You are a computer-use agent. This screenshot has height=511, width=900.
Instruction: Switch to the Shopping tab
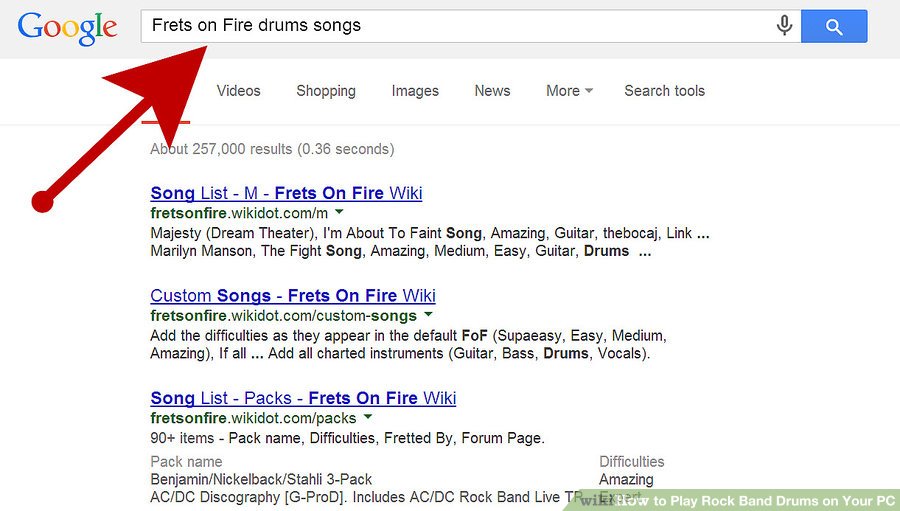pyautogui.click(x=326, y=91)
